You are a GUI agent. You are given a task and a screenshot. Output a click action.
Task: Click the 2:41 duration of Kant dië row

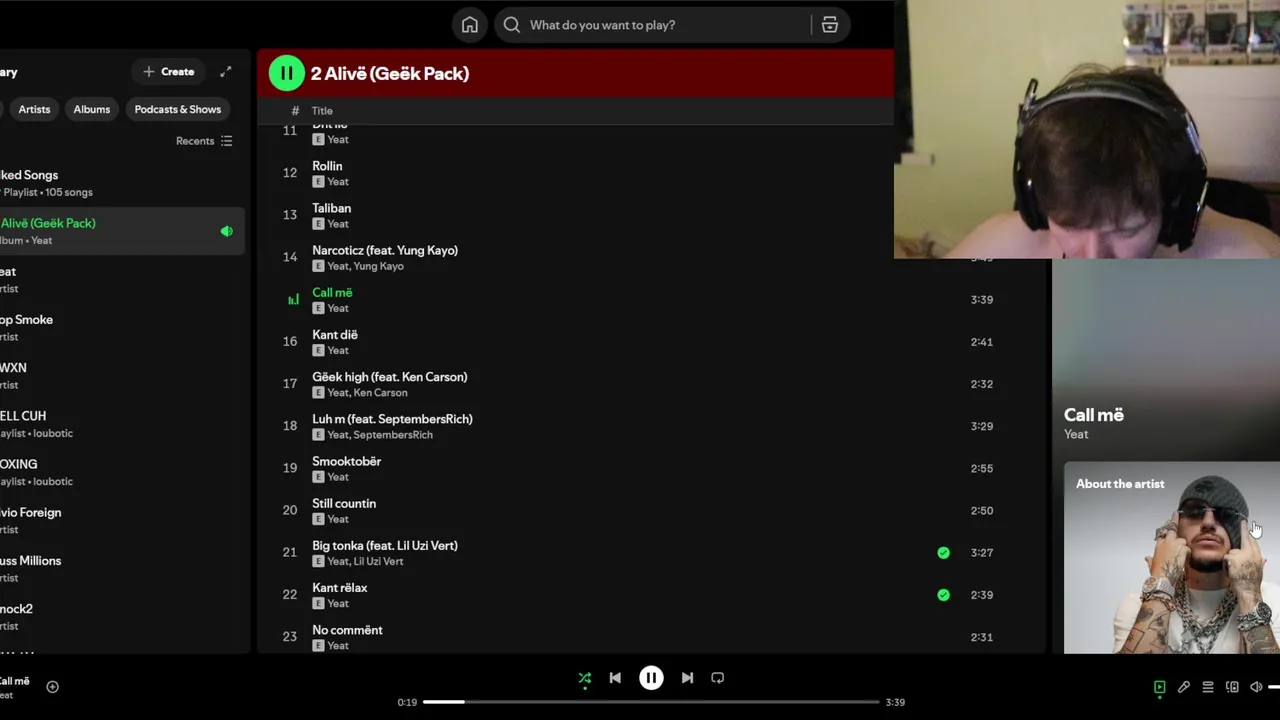pos(981,342)
